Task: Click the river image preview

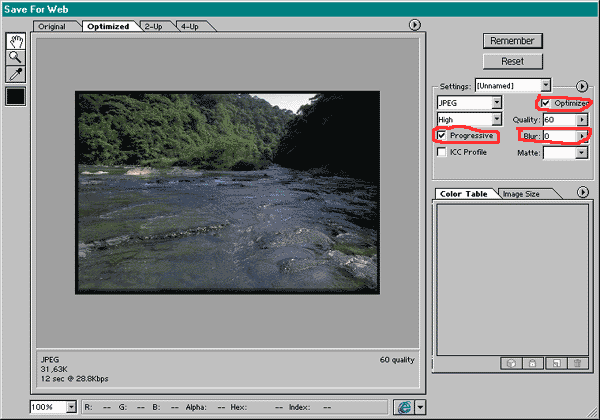Action: pos(227,192)
